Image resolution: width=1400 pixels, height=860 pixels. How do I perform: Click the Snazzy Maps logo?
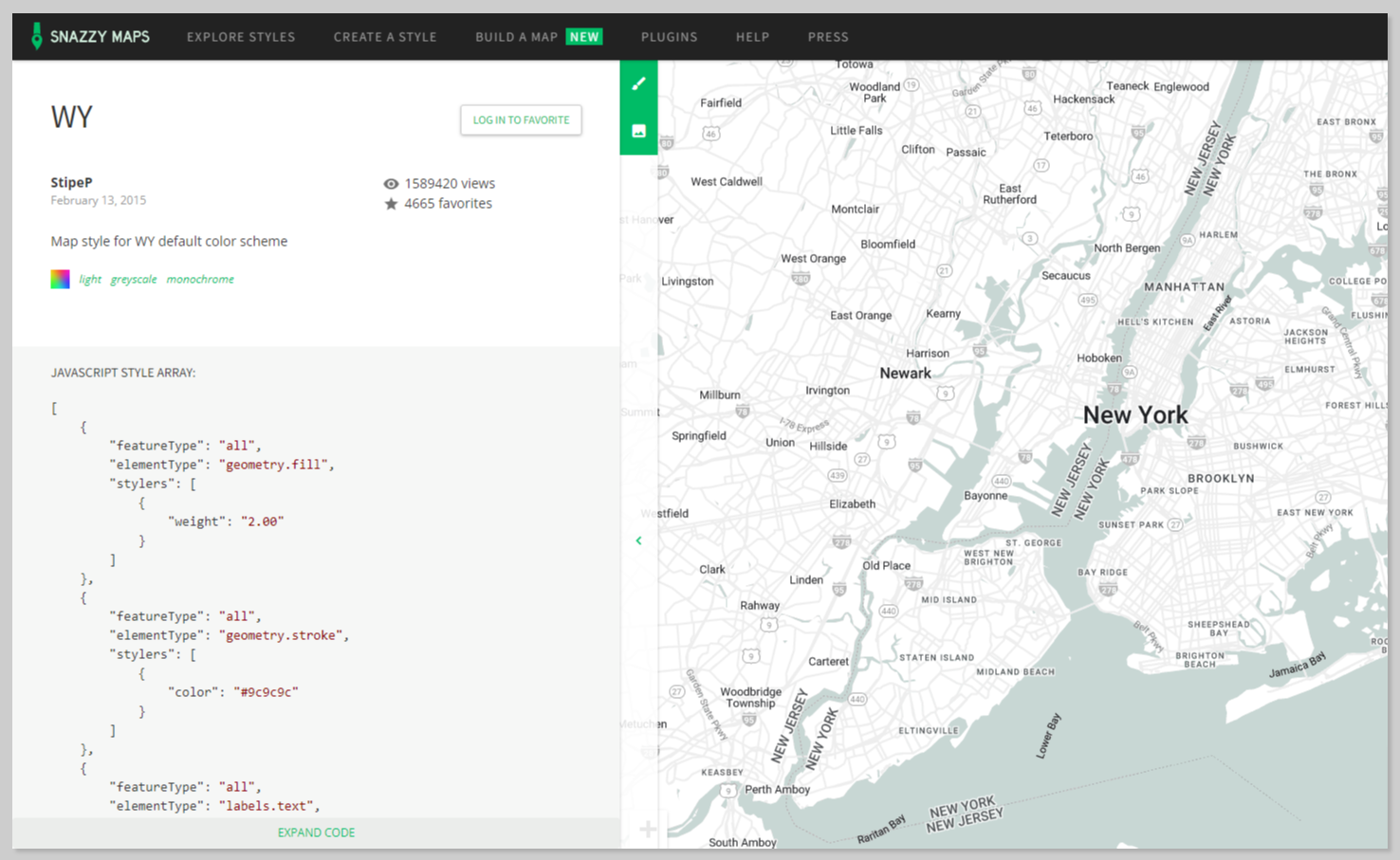pyautogui.click(x=90, y=37)
